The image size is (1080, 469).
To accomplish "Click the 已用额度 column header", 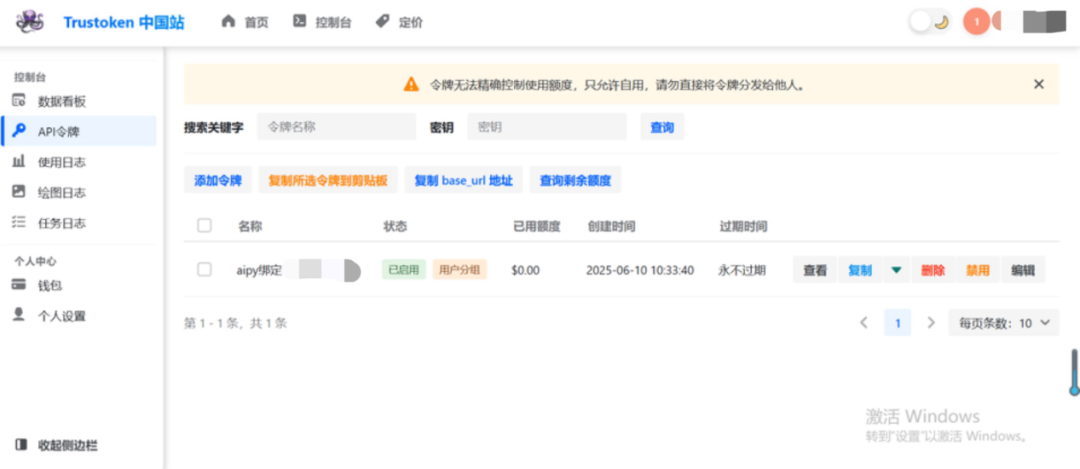I will (537, 226).
